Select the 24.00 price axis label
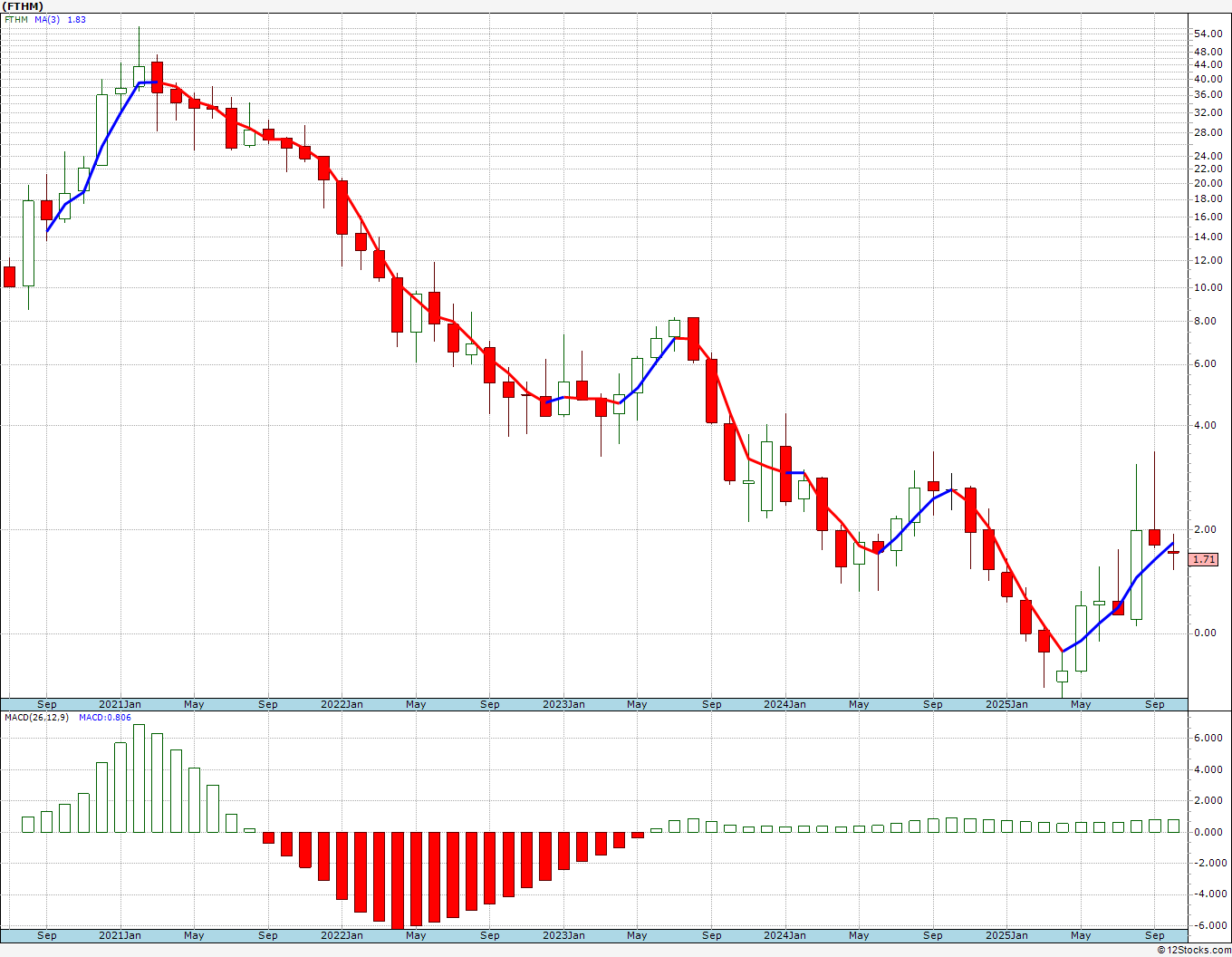1232x957 pixels. pyautogui.click(x=1208, y=156)
